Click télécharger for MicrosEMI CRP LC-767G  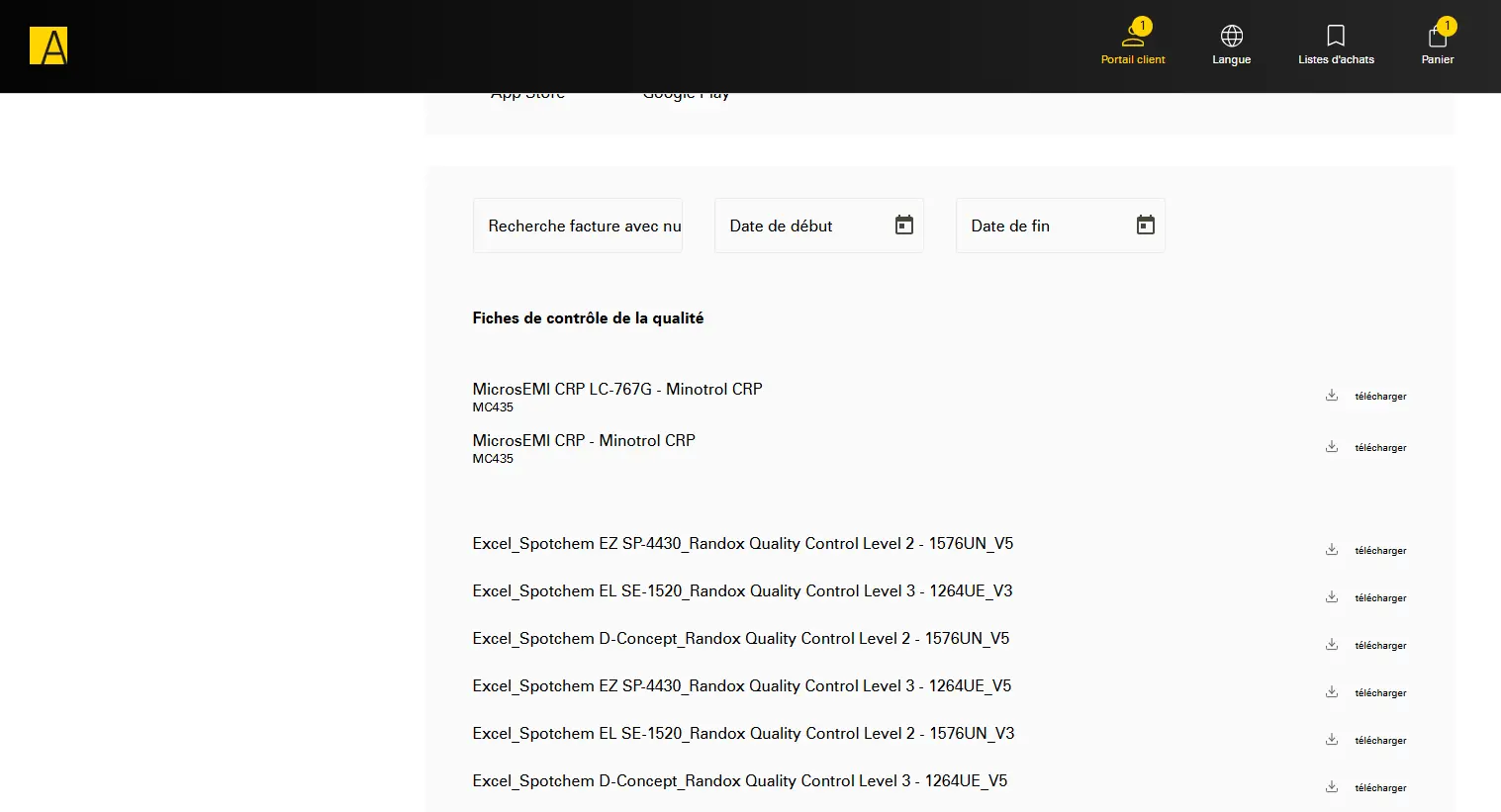(1380, 397)
